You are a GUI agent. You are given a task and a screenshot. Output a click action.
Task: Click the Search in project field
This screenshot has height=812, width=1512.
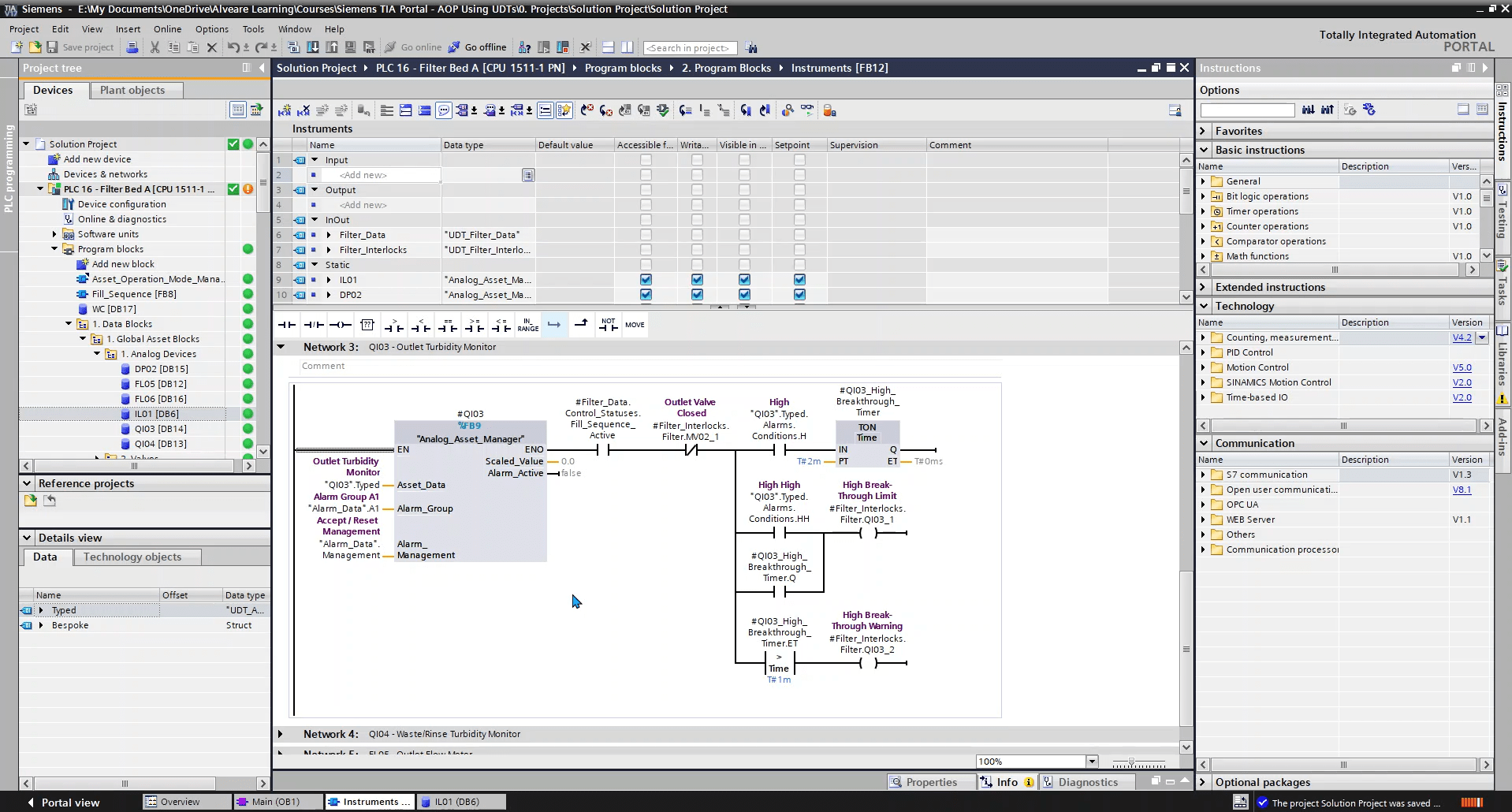[x=689, y=48]
